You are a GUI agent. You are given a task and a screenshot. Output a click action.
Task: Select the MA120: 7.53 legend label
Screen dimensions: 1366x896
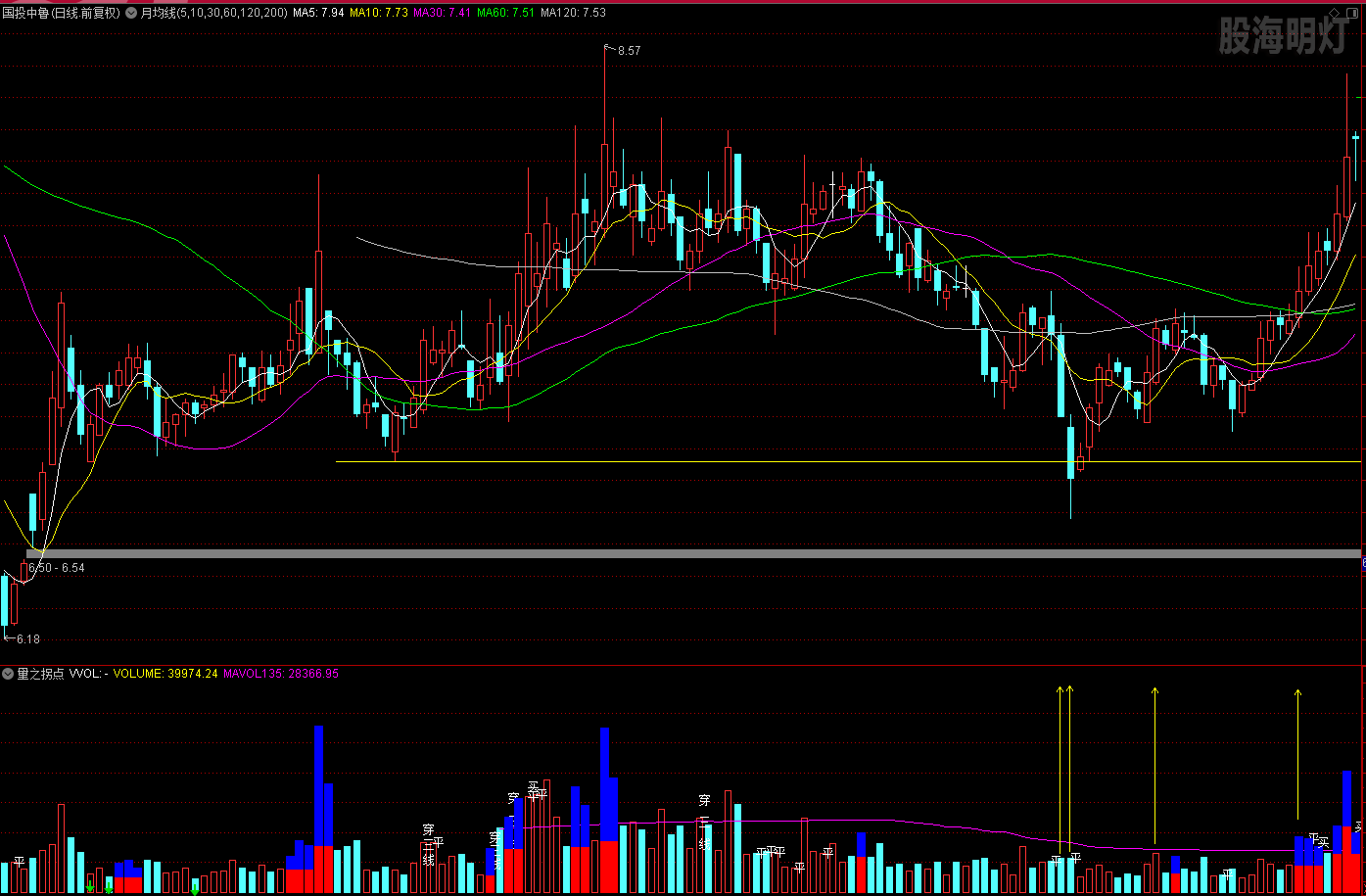tap(573, 13)
